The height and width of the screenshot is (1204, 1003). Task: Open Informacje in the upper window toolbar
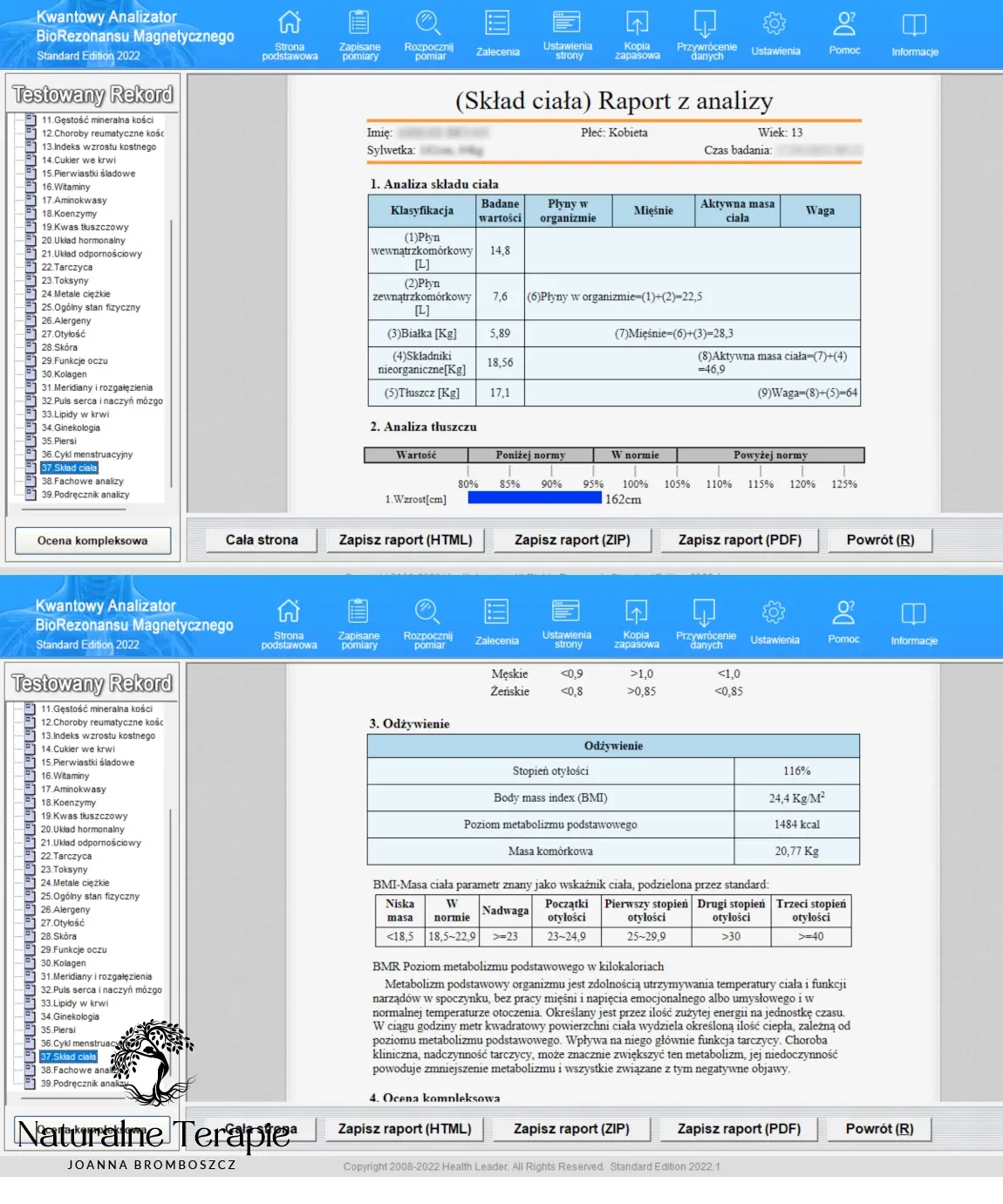(915, 35)
